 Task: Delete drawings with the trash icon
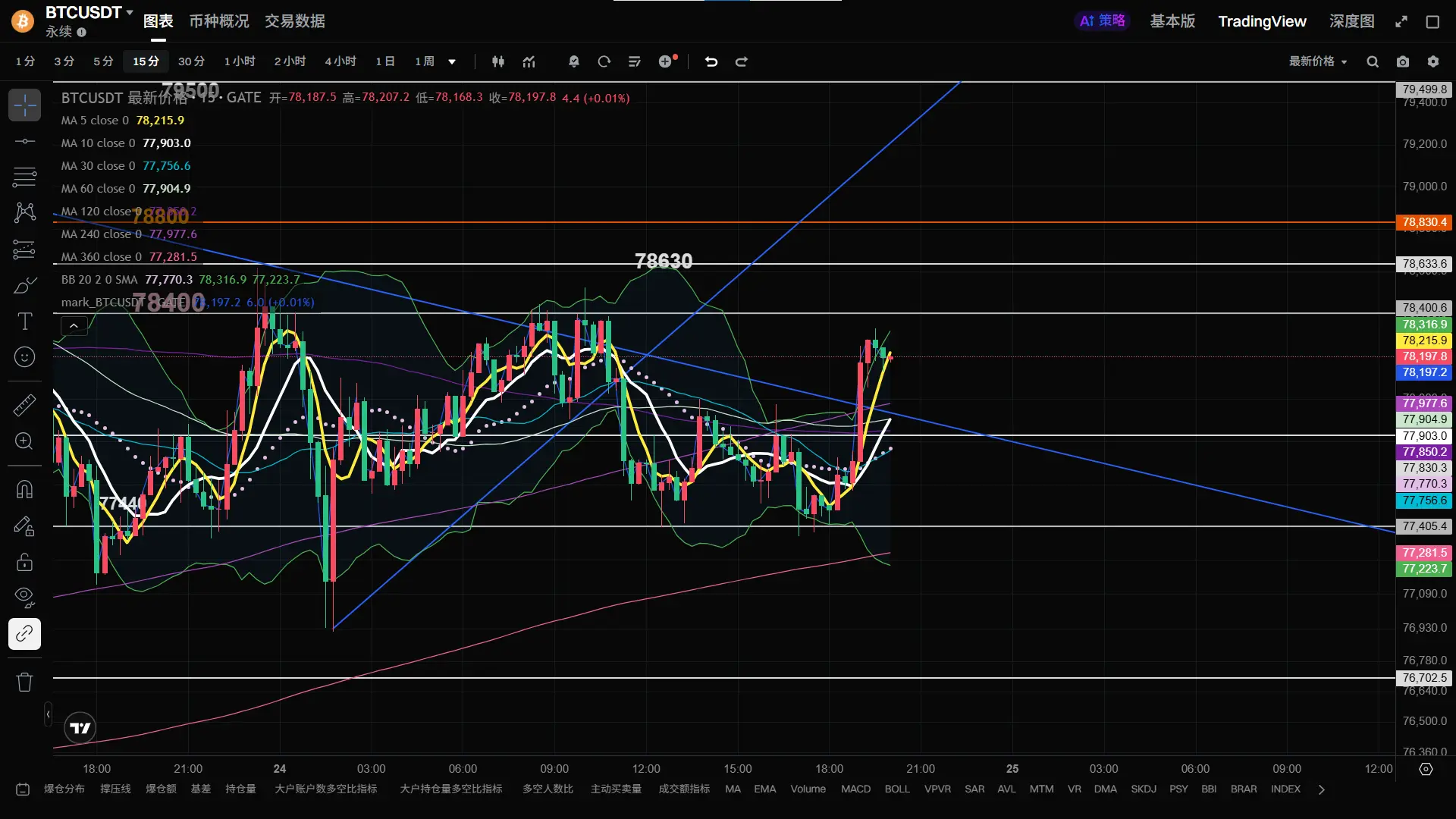click(24, 682)
